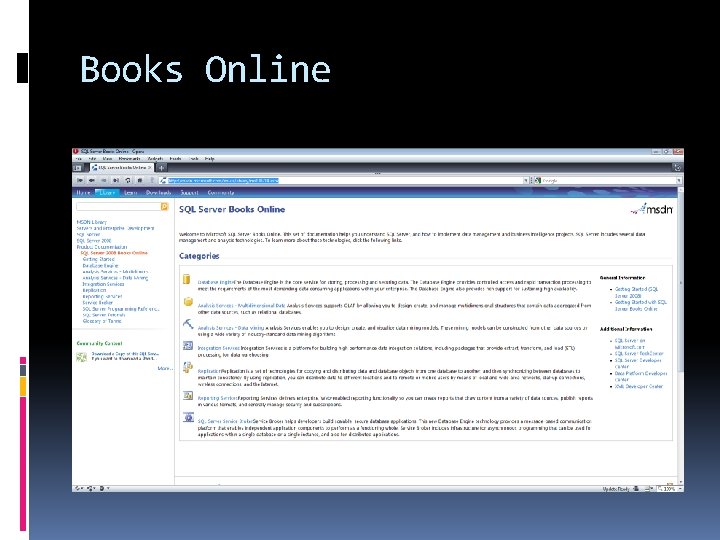Click the More link under Community Content
This screenshot has width=720, height=540.
point(164,368)
